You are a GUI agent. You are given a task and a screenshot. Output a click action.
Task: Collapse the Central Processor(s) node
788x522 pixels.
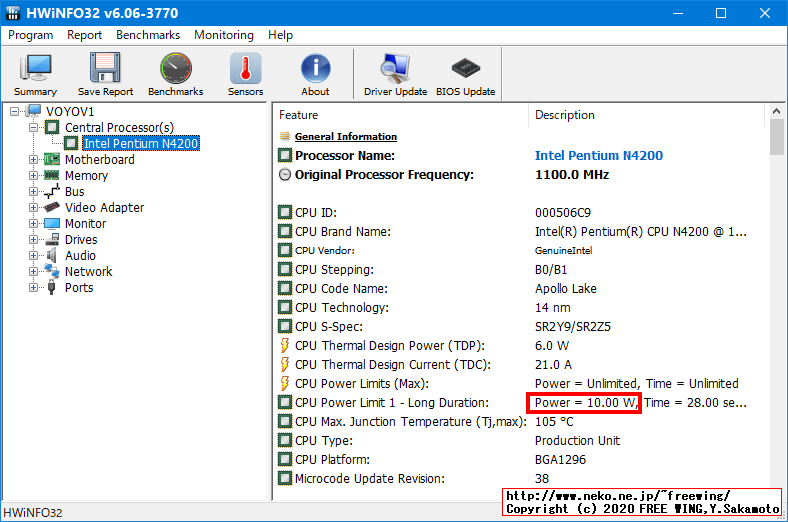pyautogui.click(x=33, y=128)
